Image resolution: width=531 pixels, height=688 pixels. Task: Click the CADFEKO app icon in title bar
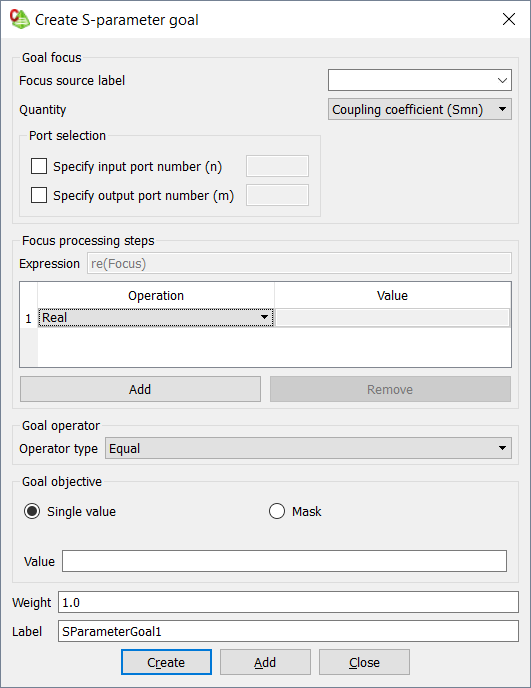19,19
